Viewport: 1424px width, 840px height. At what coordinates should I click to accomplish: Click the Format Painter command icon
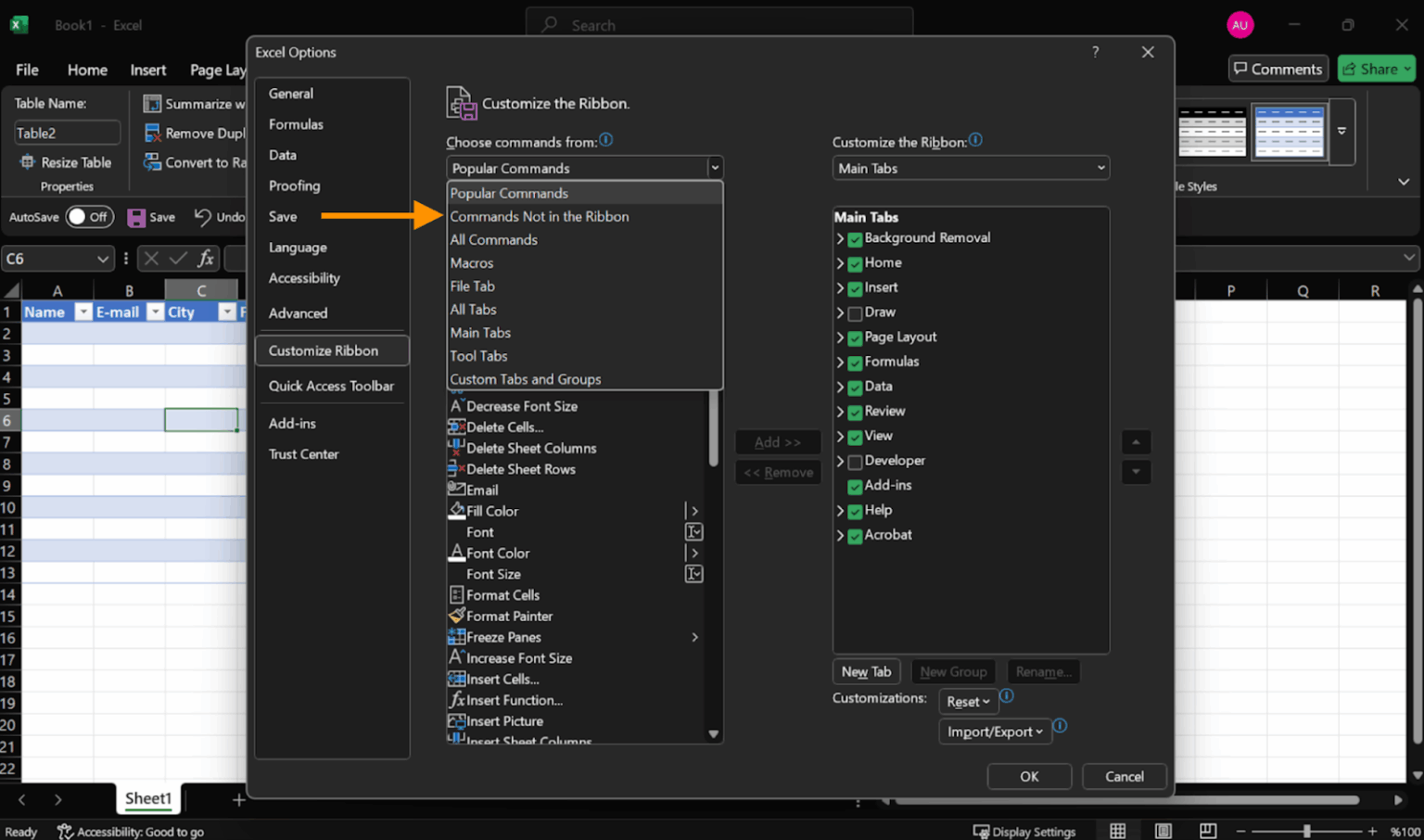pos(455,616)
